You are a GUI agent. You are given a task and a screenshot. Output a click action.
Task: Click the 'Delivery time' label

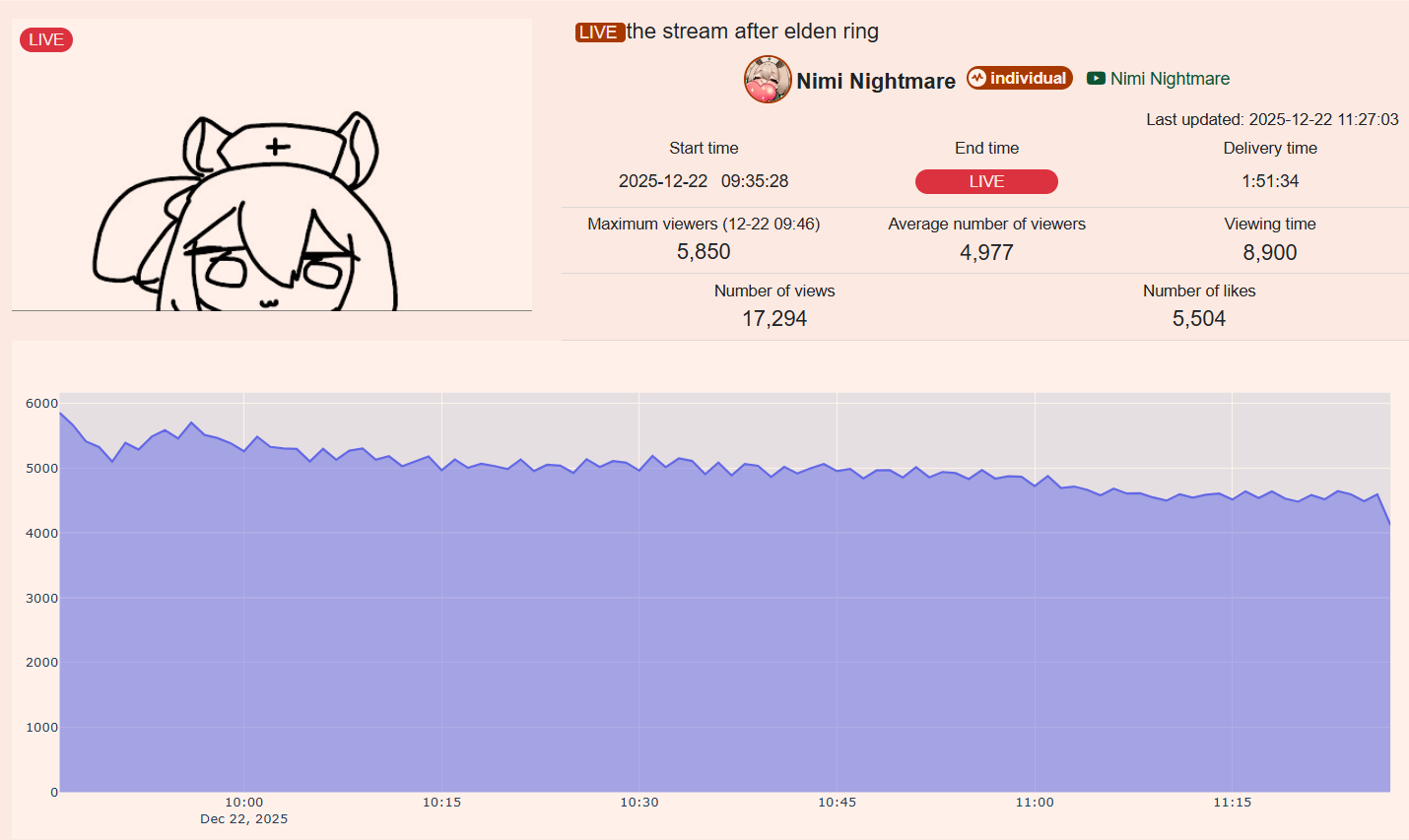tap(1270, 148)
